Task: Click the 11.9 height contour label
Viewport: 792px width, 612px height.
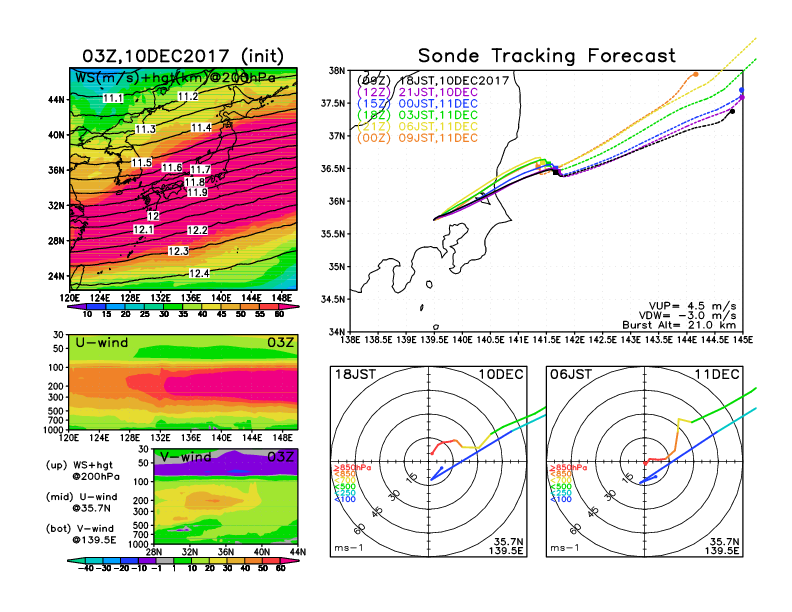Action: (x=197, y=192)
